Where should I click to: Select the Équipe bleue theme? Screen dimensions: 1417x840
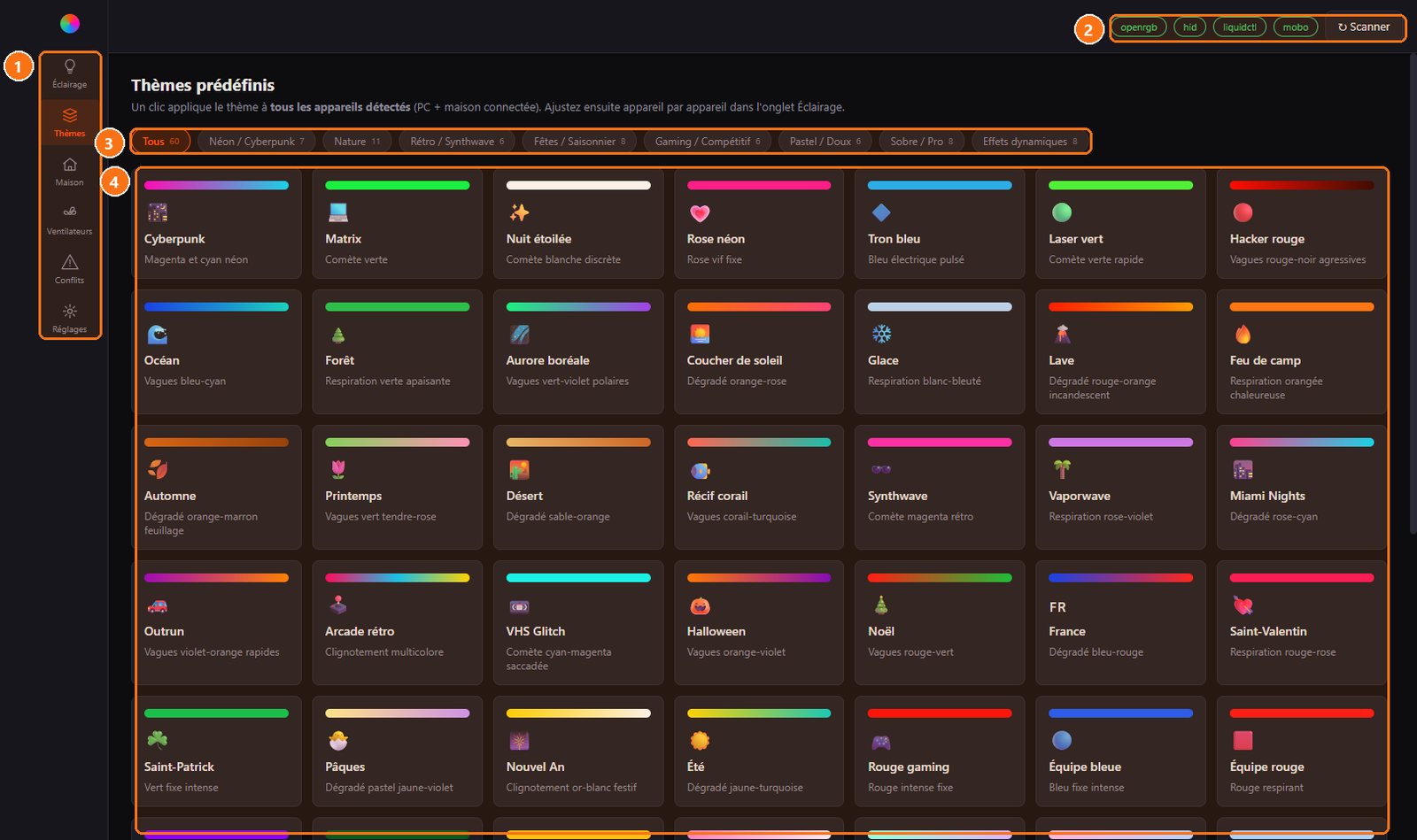click(x=1120, y=751)
